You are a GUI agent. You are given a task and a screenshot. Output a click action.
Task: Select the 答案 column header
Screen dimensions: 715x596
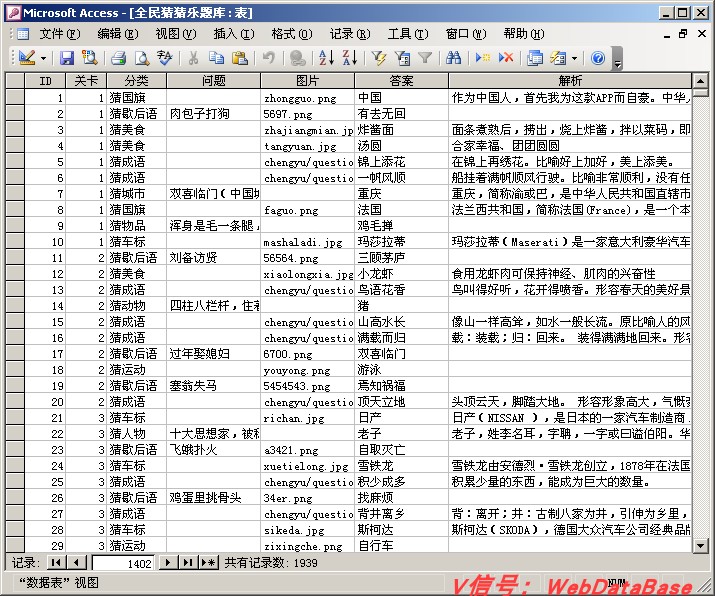click(x=402, y=81)
